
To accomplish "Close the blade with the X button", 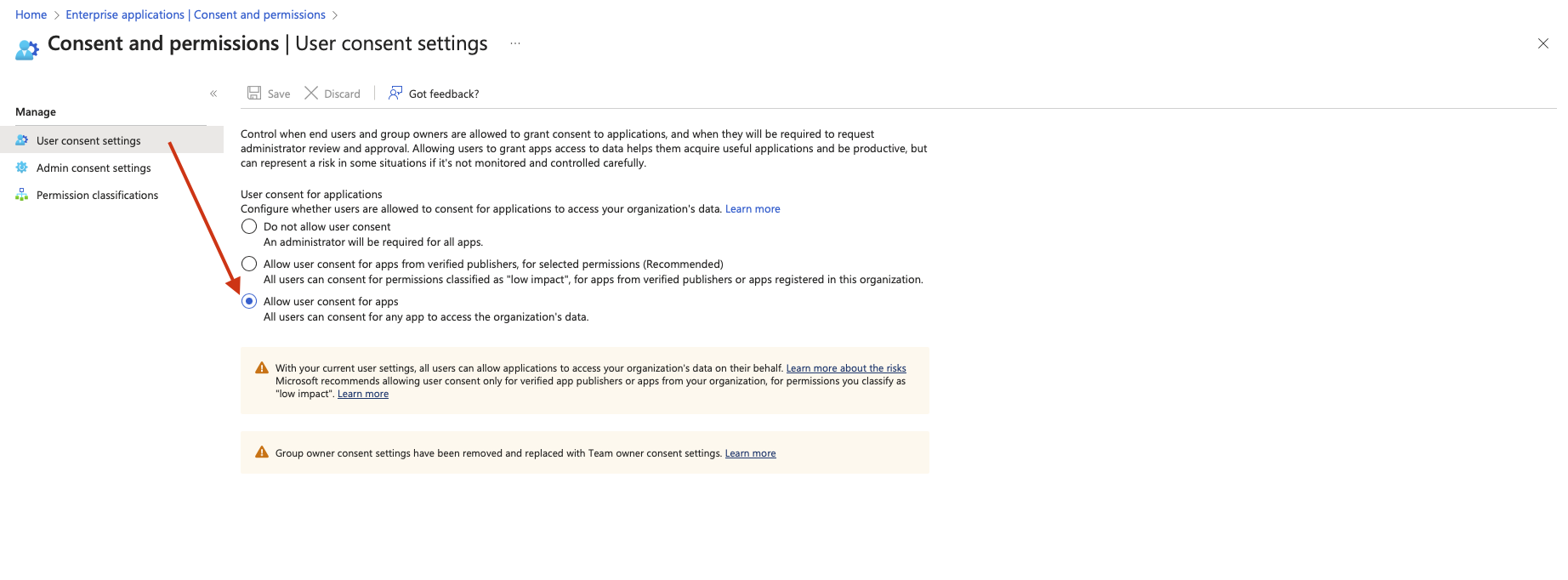I will [1543, 43].
